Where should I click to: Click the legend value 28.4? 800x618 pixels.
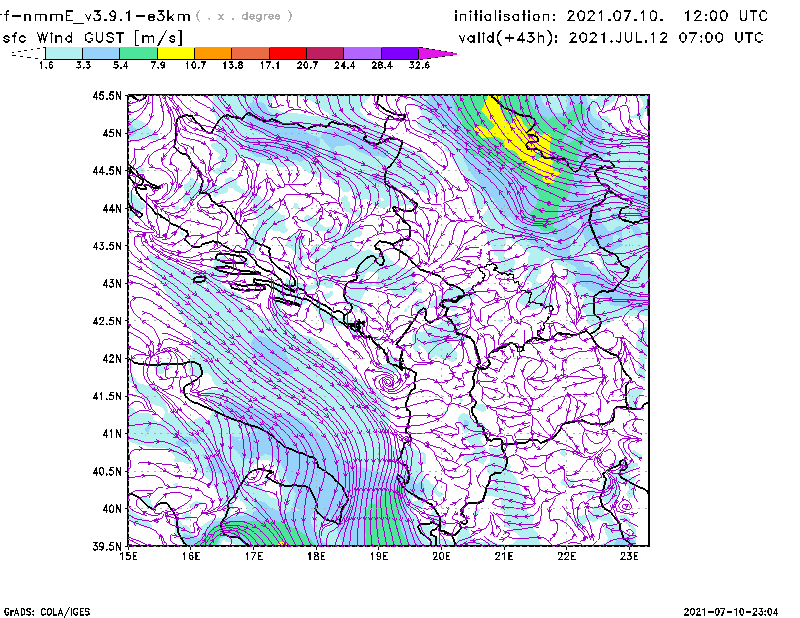(x=382, y=65)
